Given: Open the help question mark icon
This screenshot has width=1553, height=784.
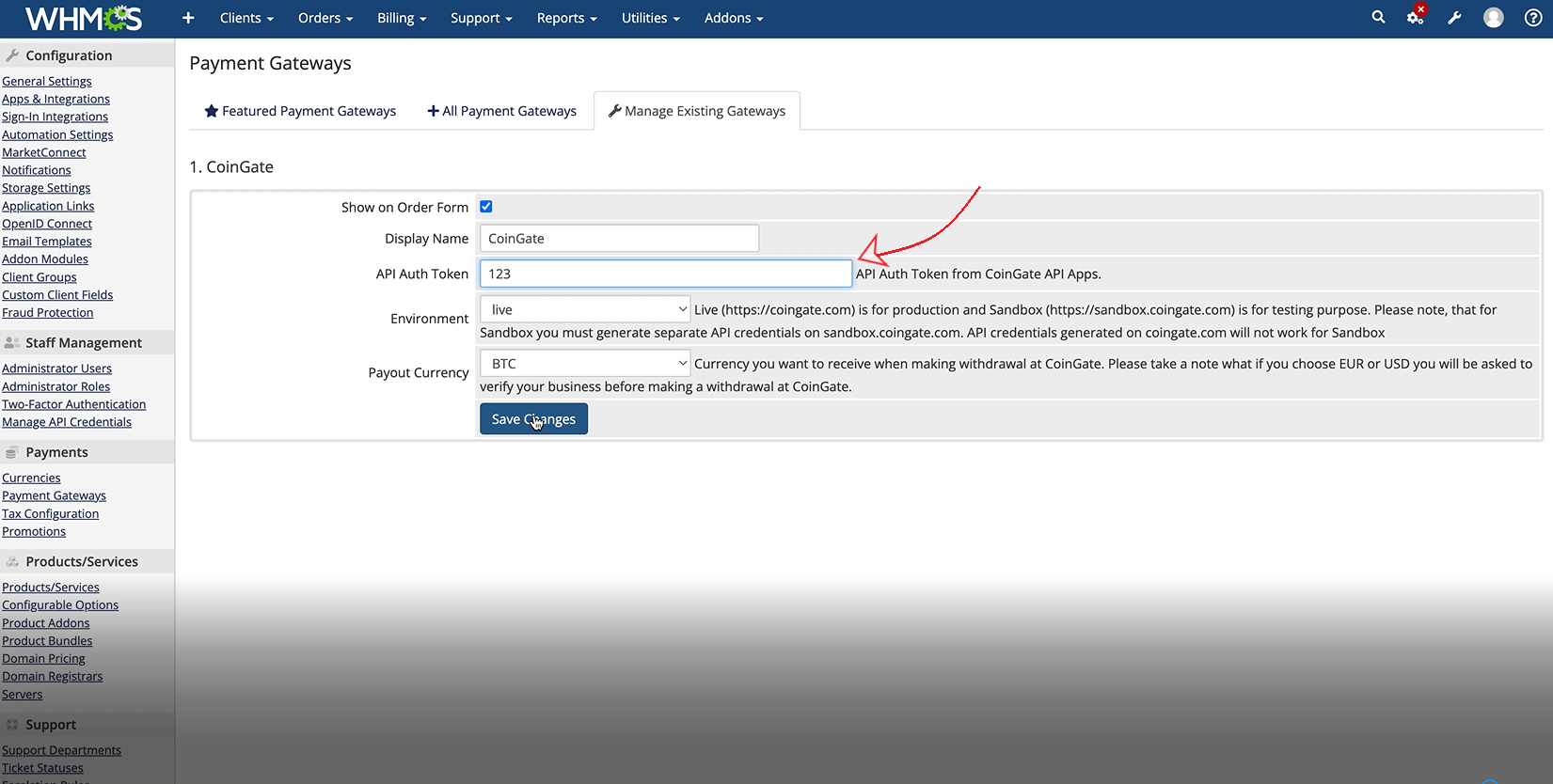Looking at the screenshot, I should (1533, 18).
